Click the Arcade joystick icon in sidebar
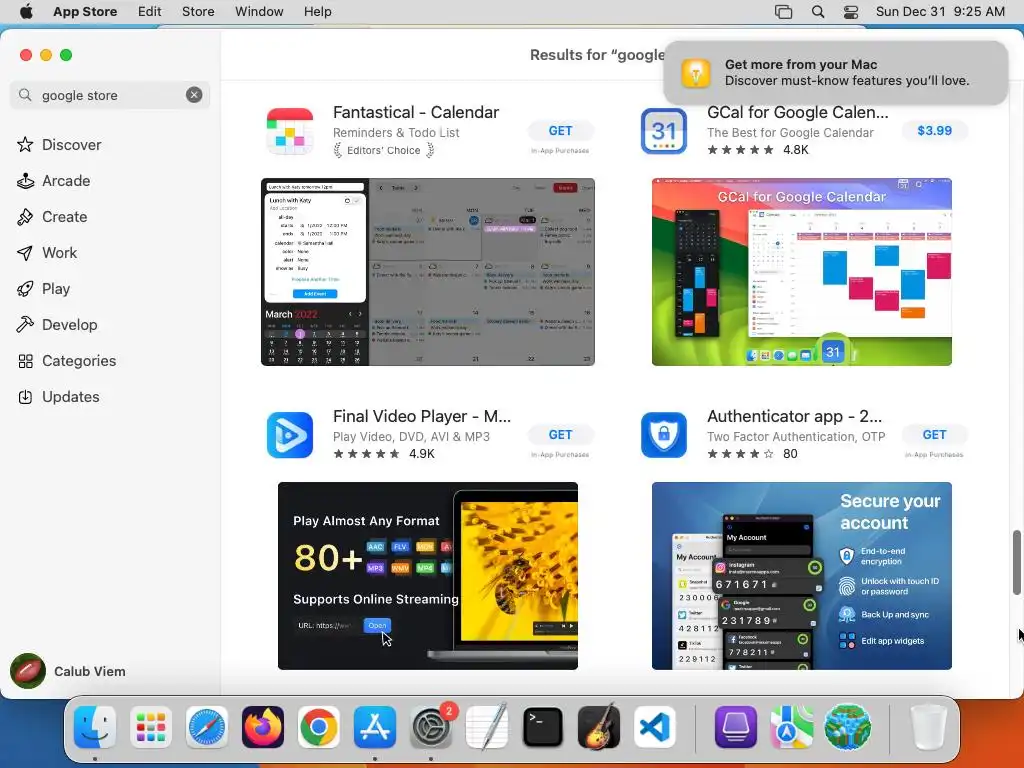The image size is (1024, 768). 25,181
